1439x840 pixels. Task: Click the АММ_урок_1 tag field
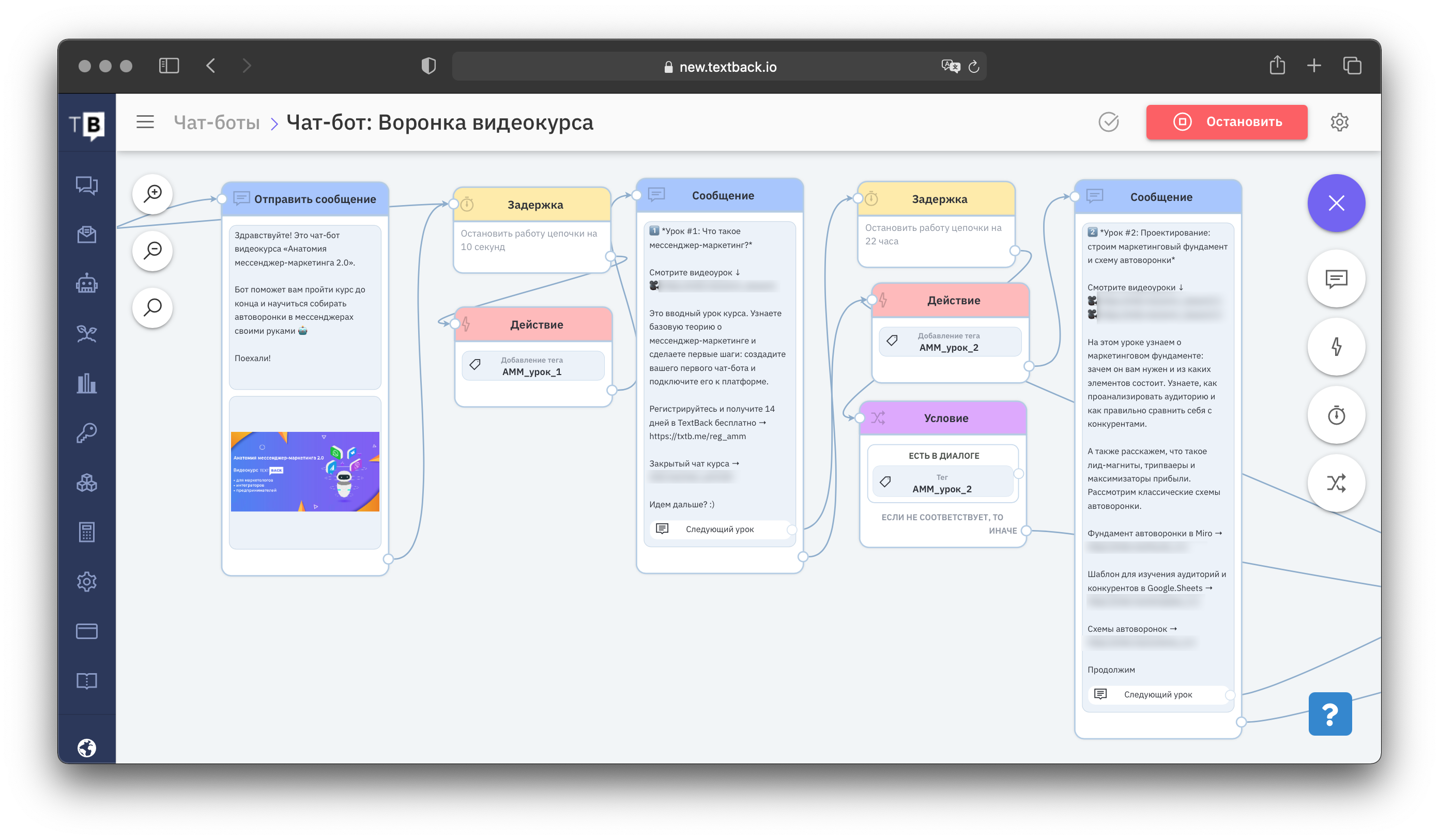(x=533, y=366)
